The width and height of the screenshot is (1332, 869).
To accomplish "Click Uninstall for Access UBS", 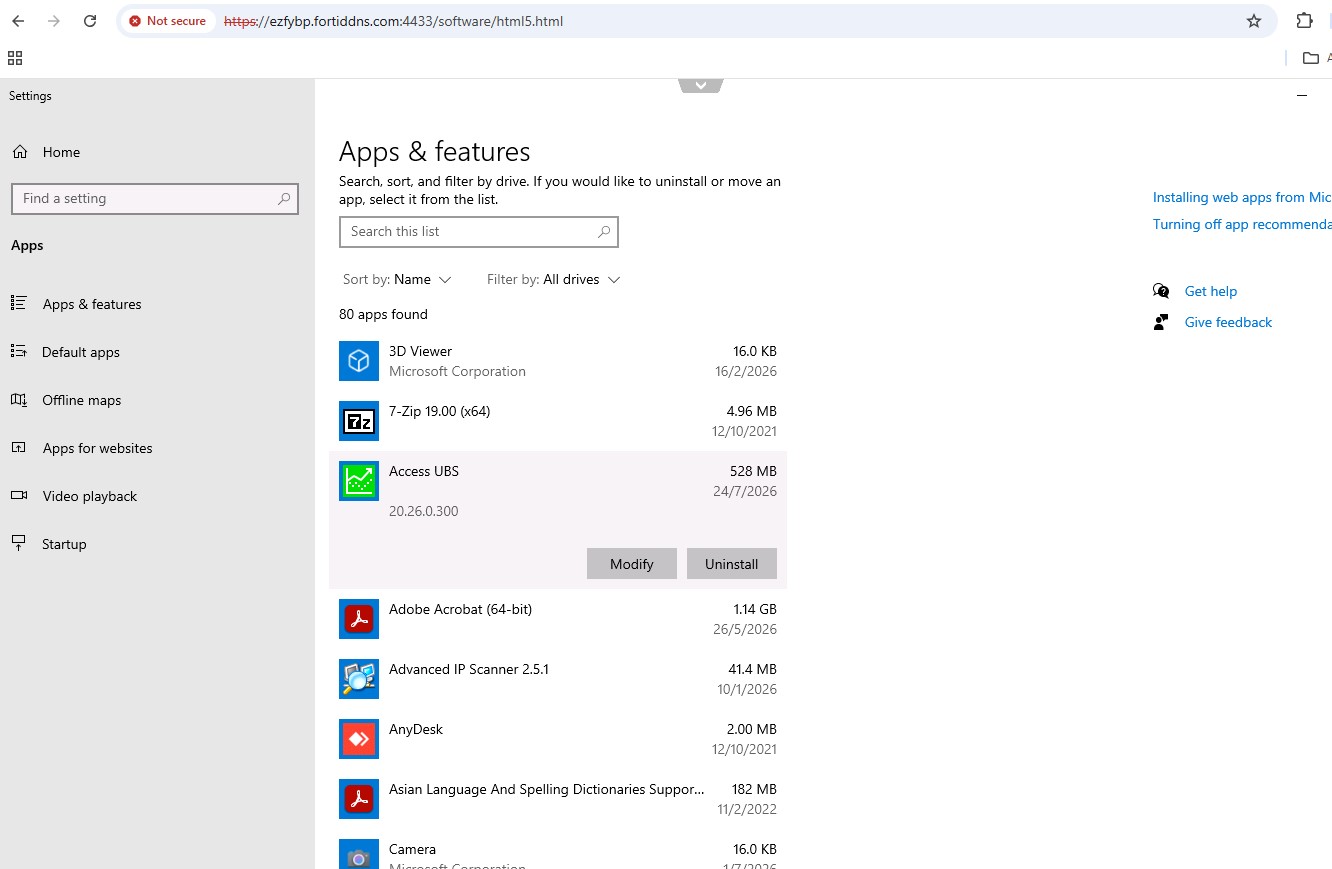I will click(x=732, y=564).
